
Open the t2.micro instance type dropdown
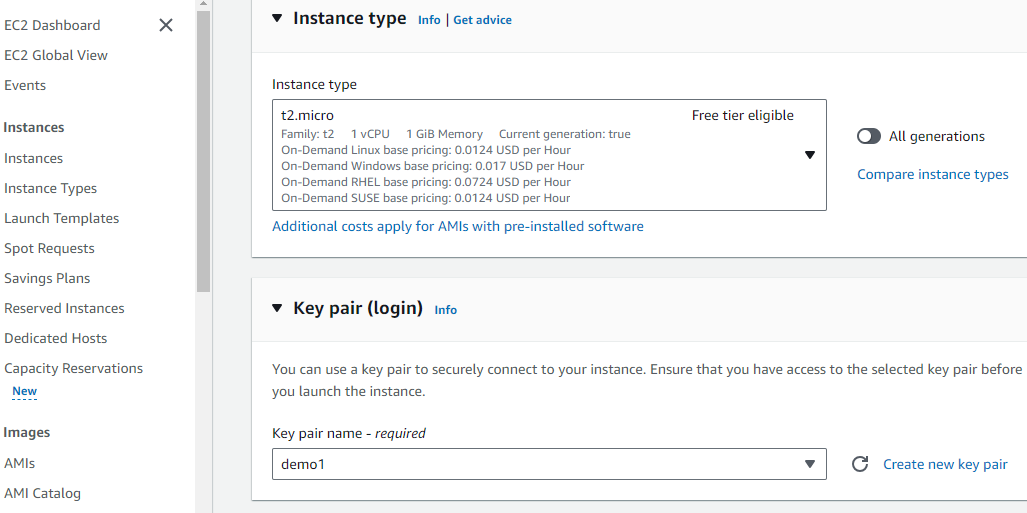click(810, 155)
